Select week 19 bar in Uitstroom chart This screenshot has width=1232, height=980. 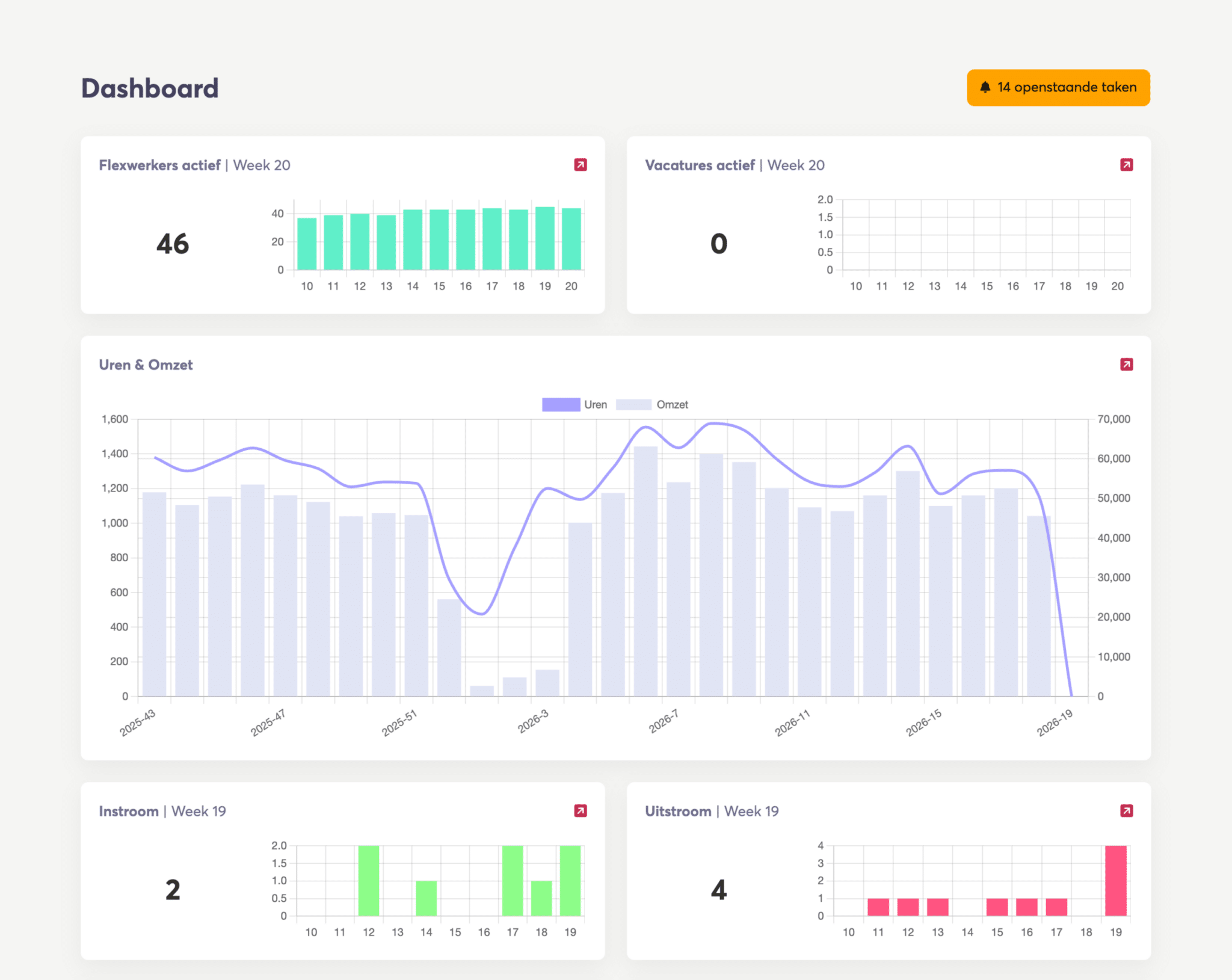coord(1115,881)
